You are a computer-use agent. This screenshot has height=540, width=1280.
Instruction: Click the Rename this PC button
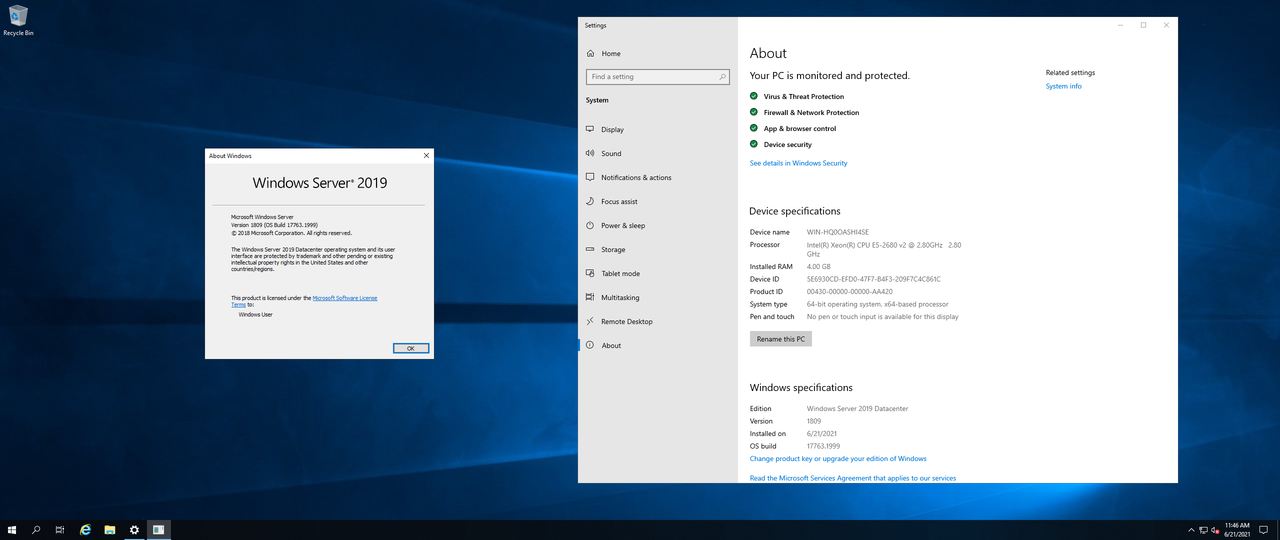781,339
